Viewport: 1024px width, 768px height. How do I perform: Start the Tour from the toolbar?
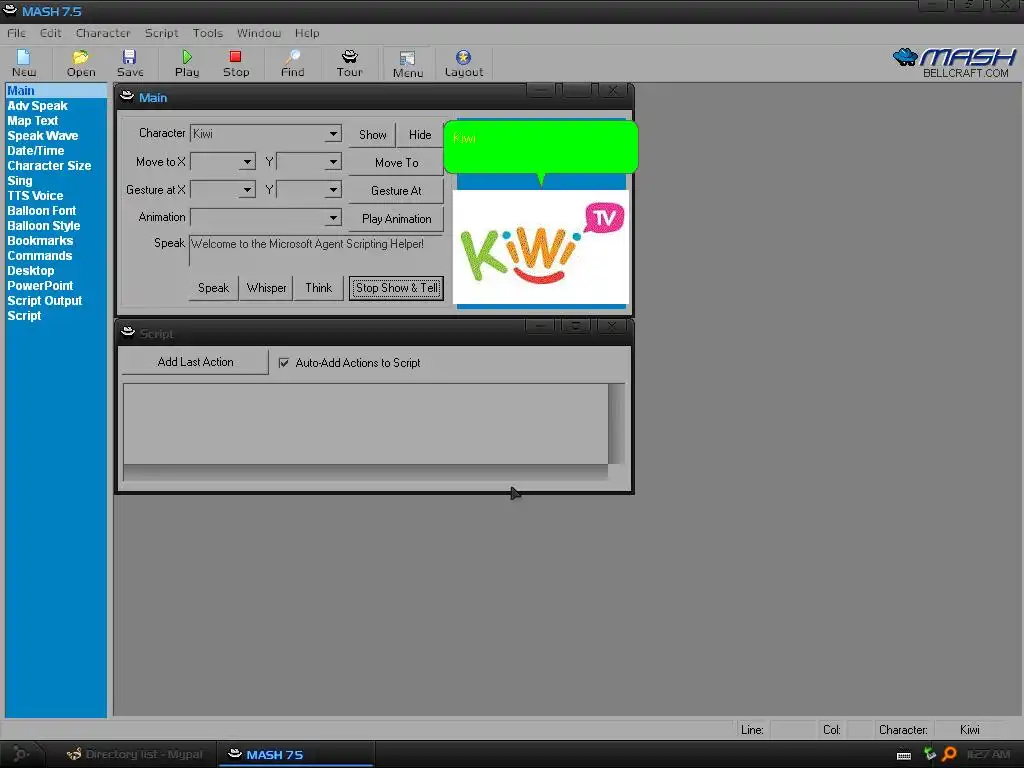pyautogui.click(x=349, y=63)
